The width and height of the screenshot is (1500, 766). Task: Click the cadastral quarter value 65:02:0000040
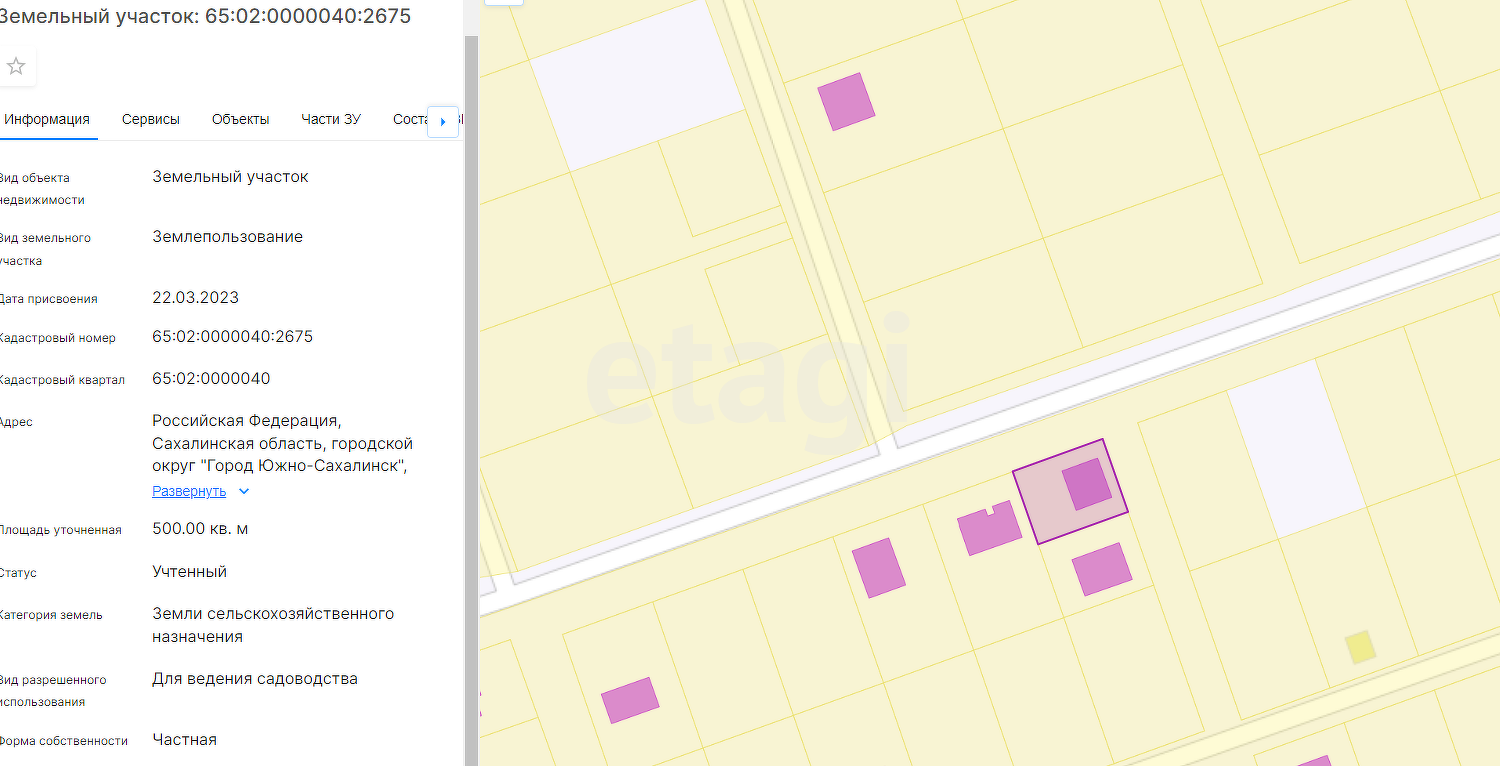coord(211,379)
